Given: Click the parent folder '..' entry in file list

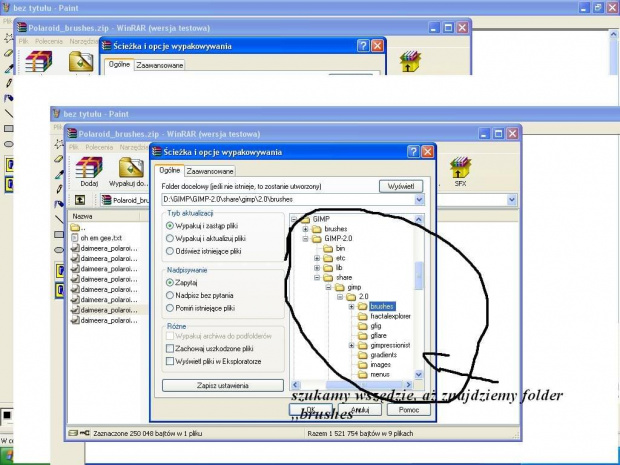Looking at the screenshot, I should pos(78,228).
